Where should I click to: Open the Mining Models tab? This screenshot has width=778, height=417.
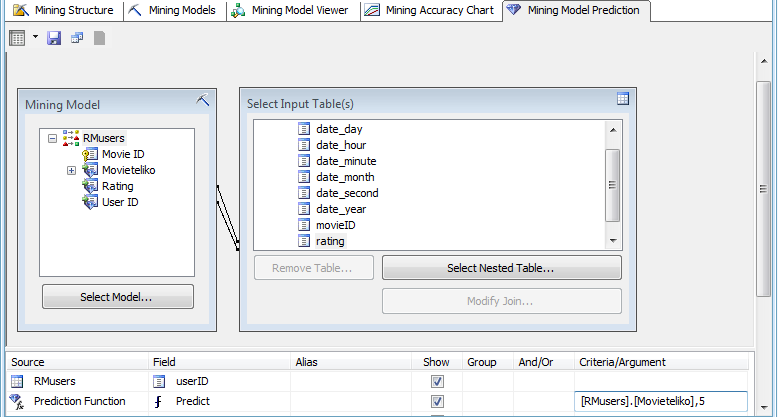pyautogui.click(x=172, y=10)
